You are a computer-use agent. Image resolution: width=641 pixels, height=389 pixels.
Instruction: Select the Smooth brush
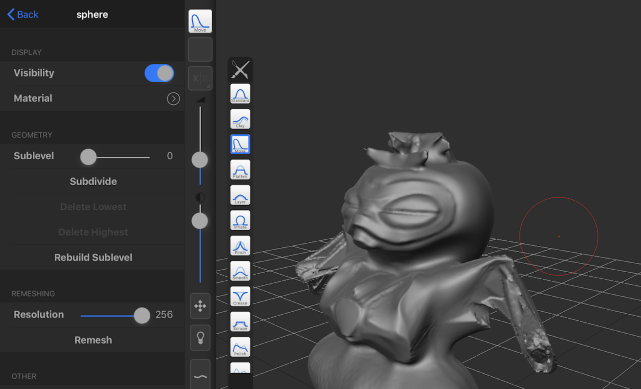pyautogui.click(x=240, y=271)
